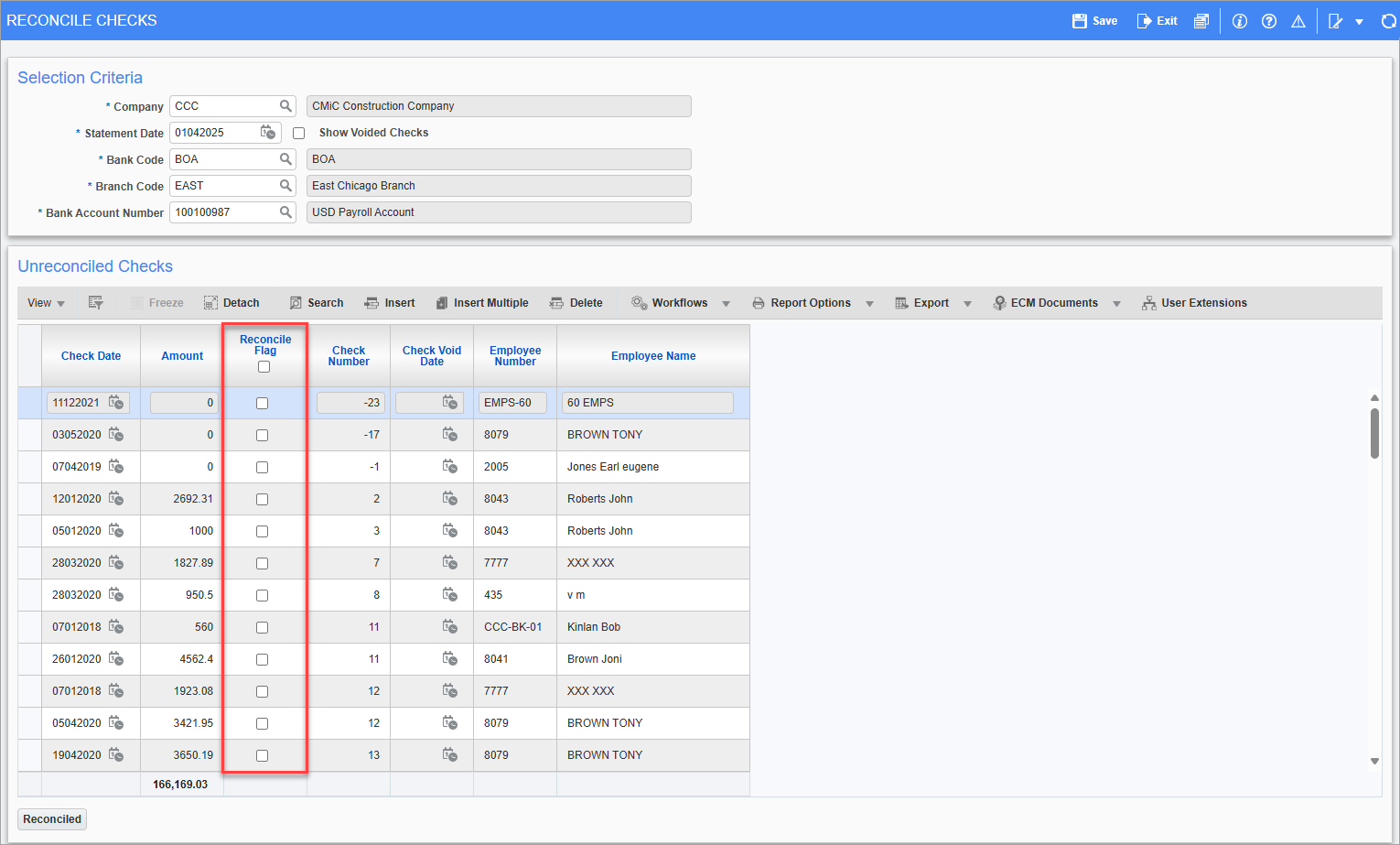This screenshot has height=845, width=1400.
Task: Click Detach in table toolbar
Action: pos(232,303)
